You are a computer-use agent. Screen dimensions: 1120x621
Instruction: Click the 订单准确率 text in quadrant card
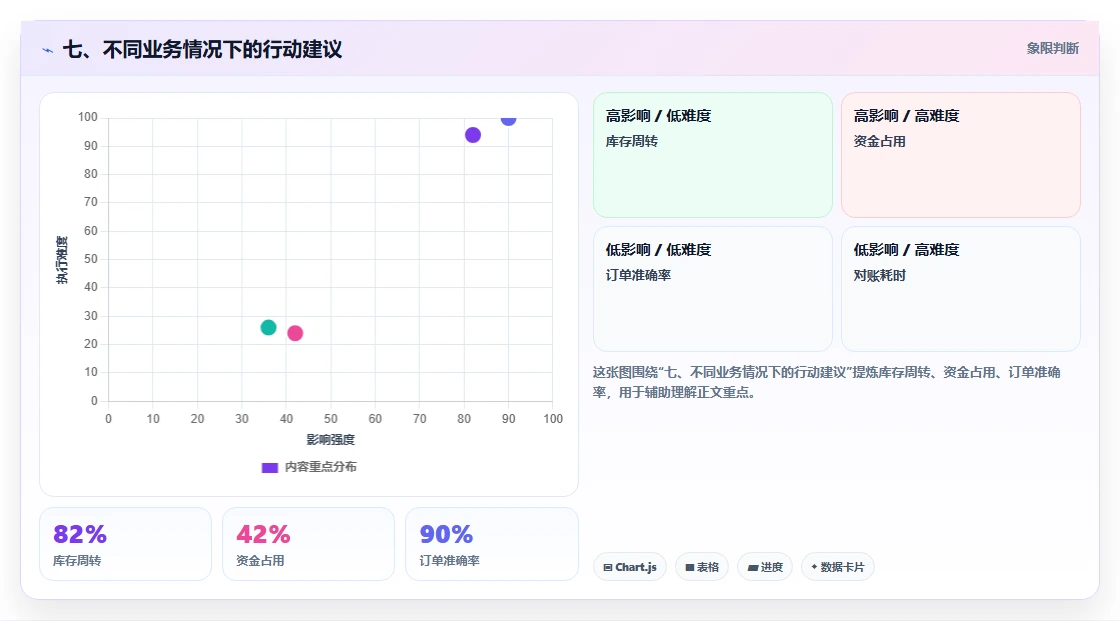pos(639,275)
